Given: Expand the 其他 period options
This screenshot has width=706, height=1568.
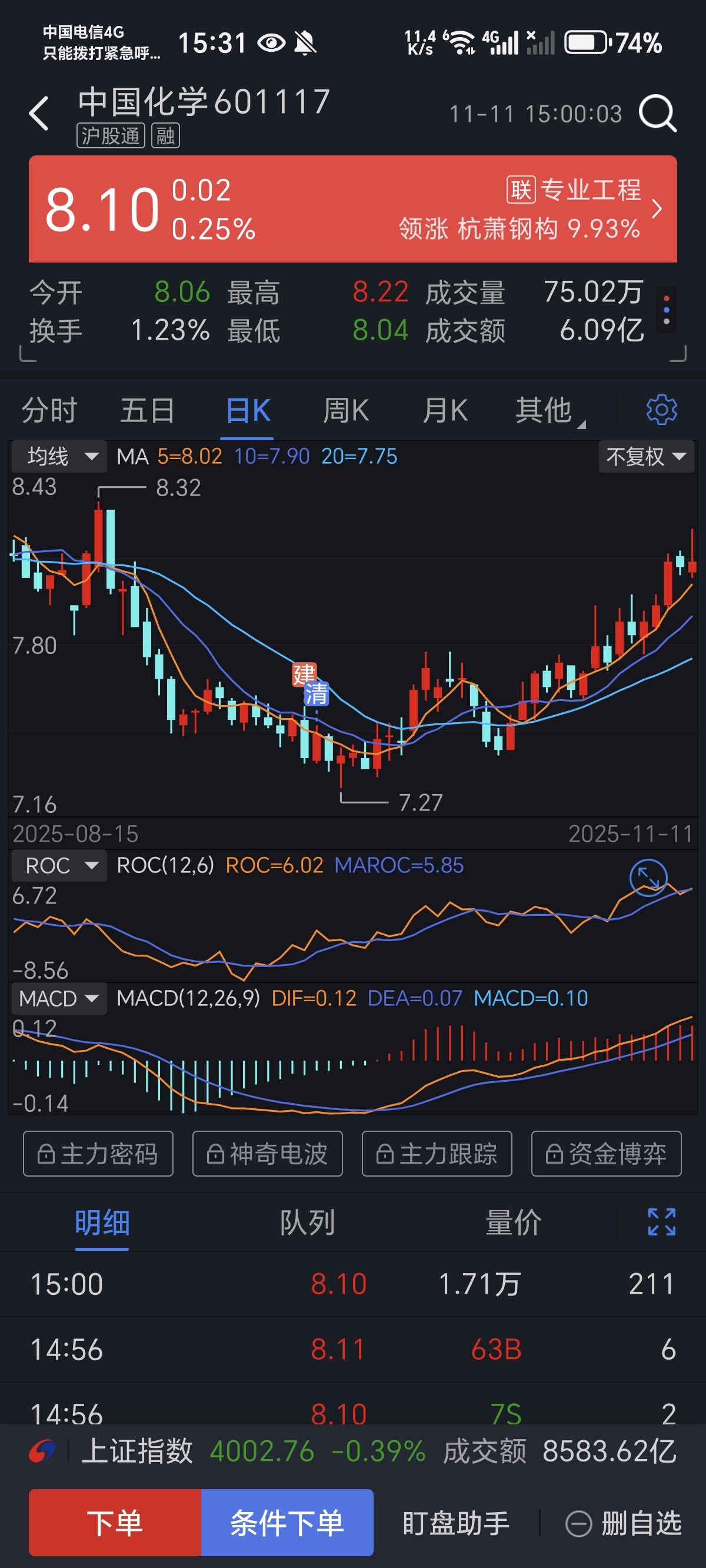Looking at the screenshot, I should click(549, 410).
